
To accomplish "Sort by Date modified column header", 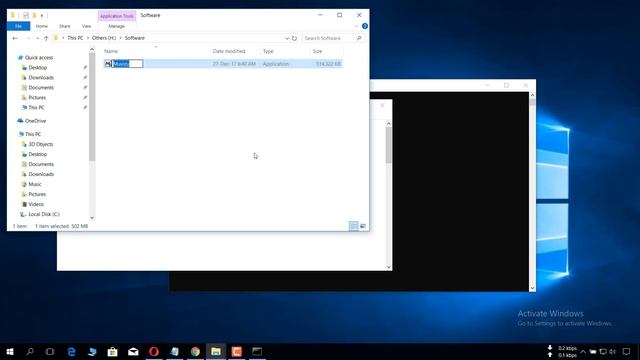I will click(229, 51).
